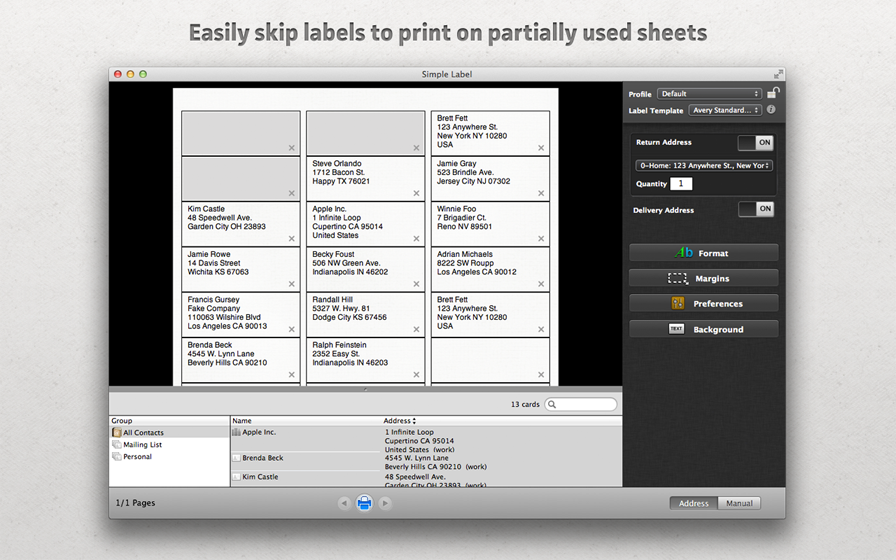Open the Label Template Avery Standard dropdown

click(725, 110)
